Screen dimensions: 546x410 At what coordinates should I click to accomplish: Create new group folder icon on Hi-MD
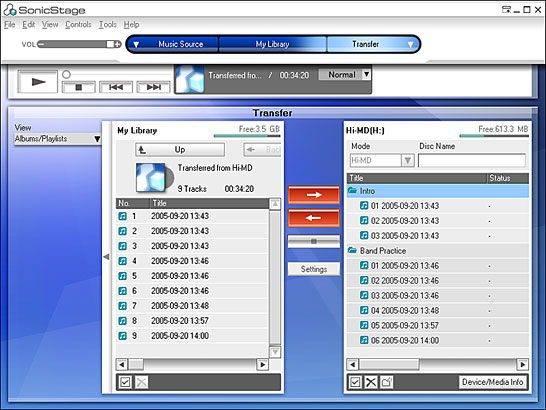tap(387, 382)
